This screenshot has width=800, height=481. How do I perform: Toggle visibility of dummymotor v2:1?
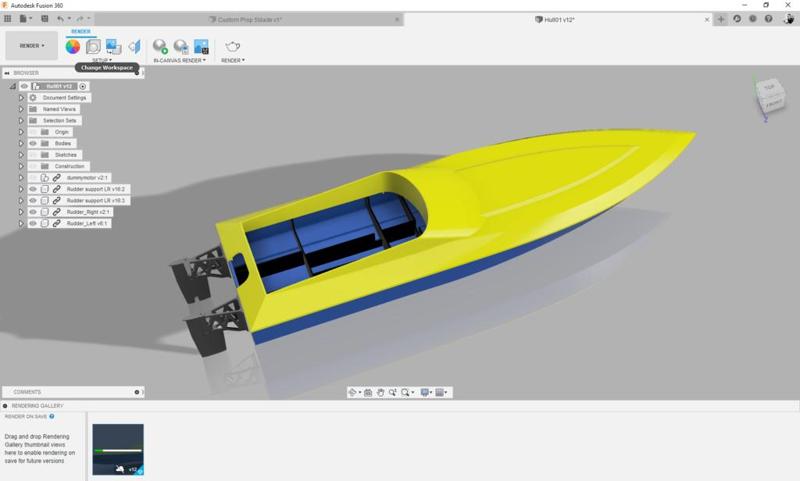point(33,178)
